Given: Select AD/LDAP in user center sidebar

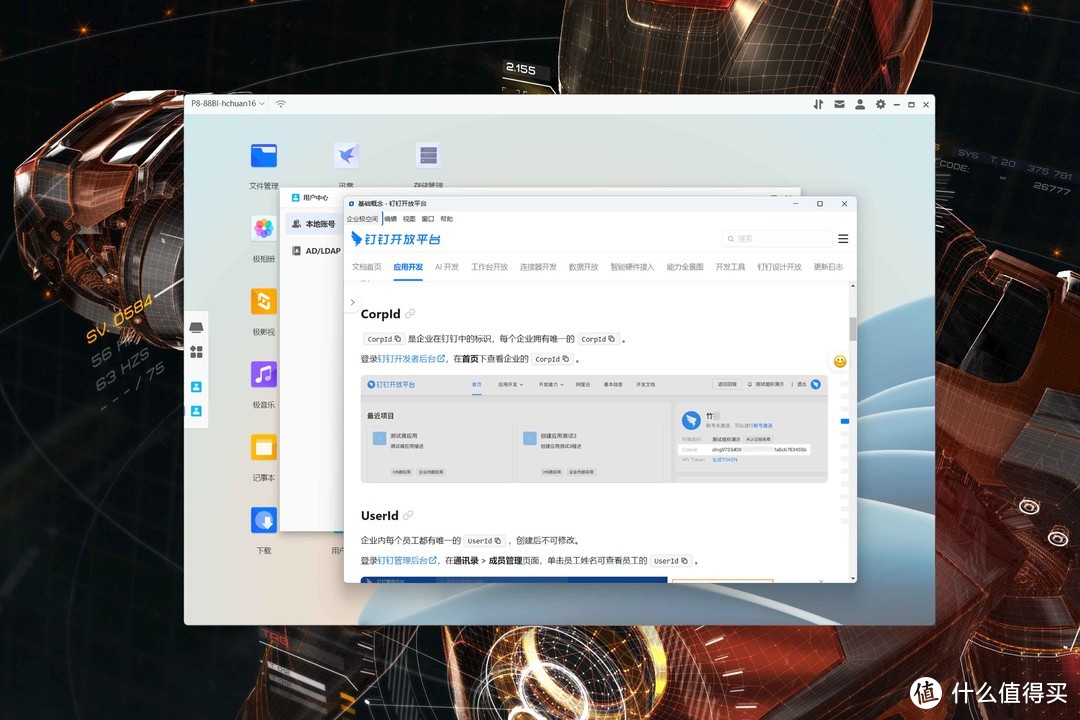Looking at the screenshot, I should 322,251.
